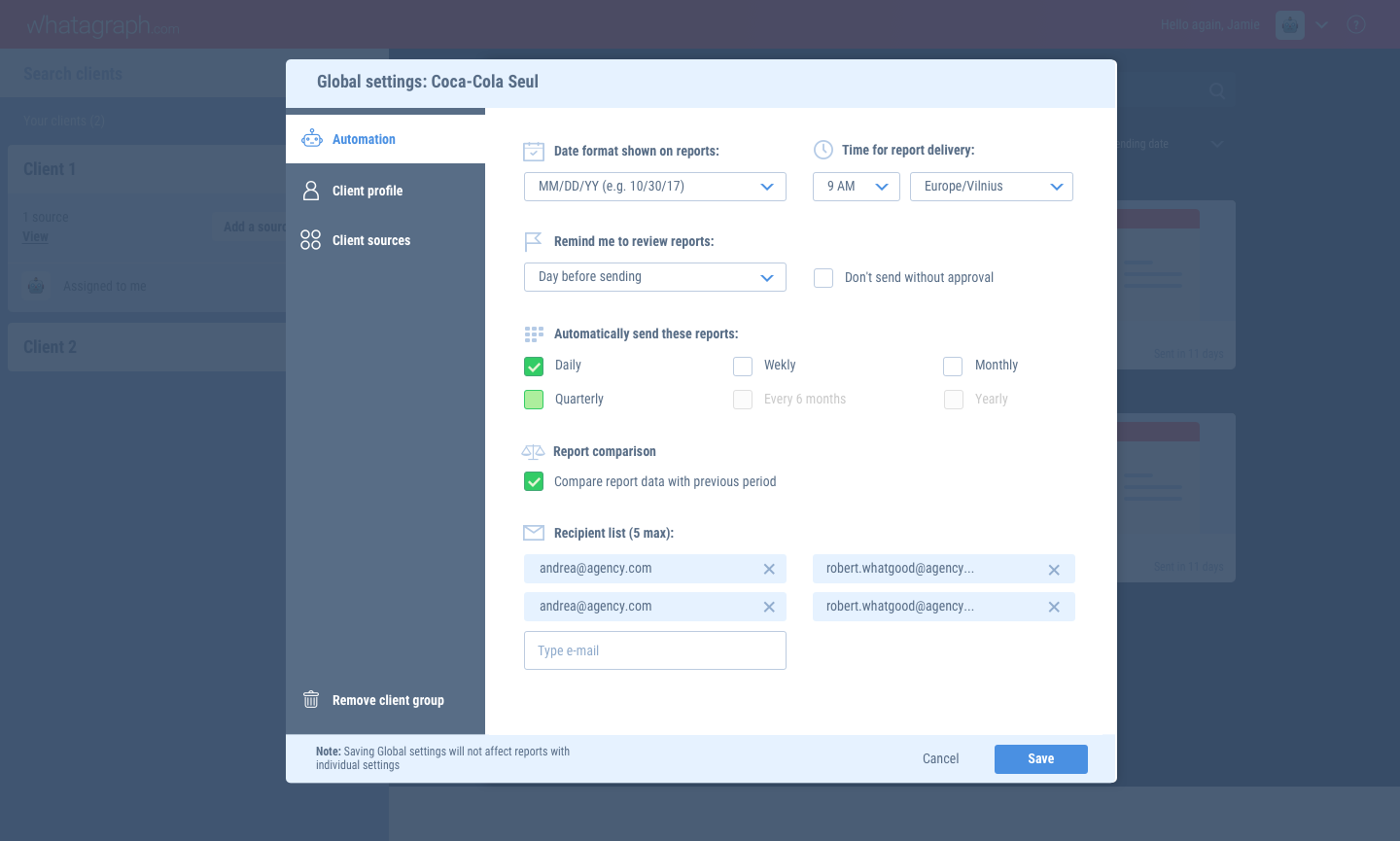Click the envelope icon beside Recipient list
The width and height of the screenshot is (1400, 841).
click(534, 533)
